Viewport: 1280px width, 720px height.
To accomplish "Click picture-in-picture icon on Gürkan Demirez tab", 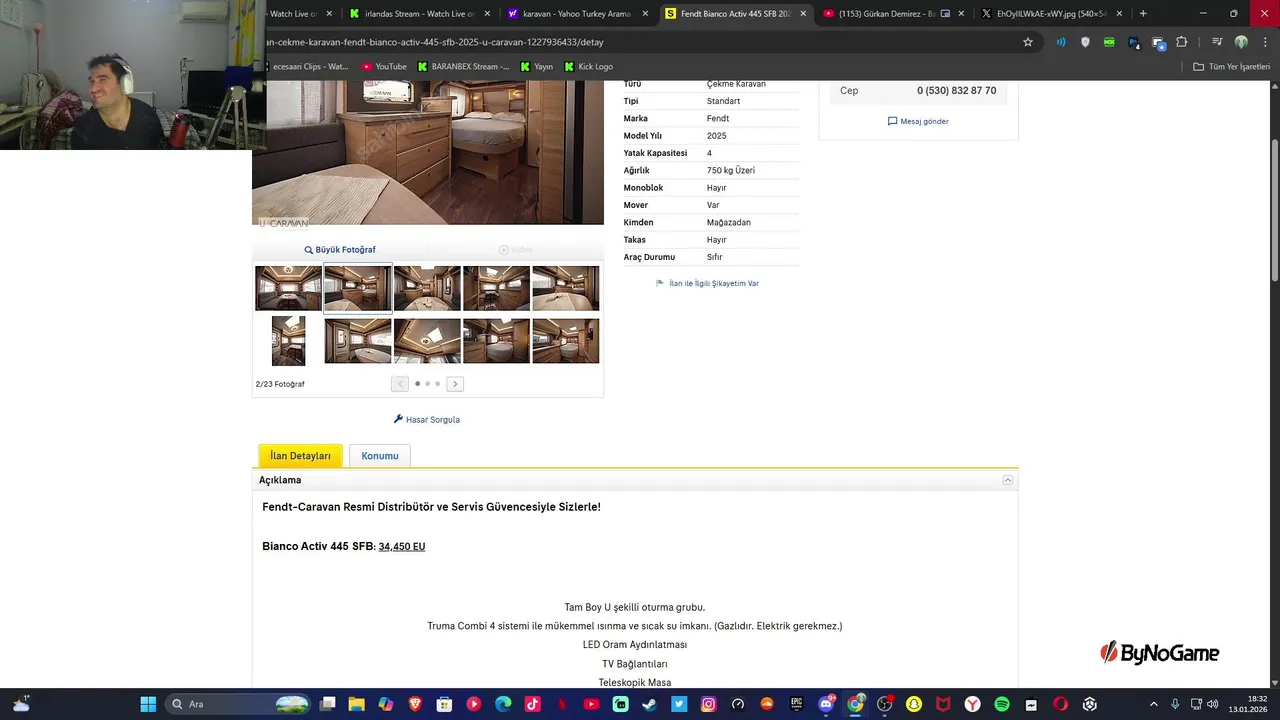I will (x=945, y=14).
